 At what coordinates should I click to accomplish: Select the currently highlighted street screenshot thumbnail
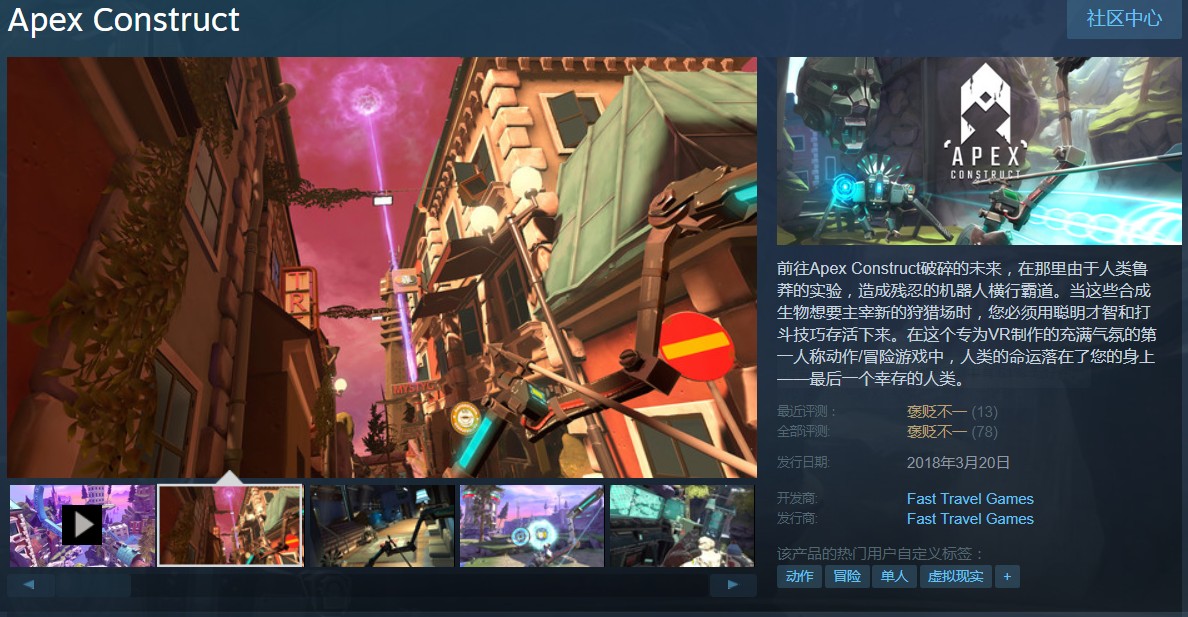coord(231,525)
